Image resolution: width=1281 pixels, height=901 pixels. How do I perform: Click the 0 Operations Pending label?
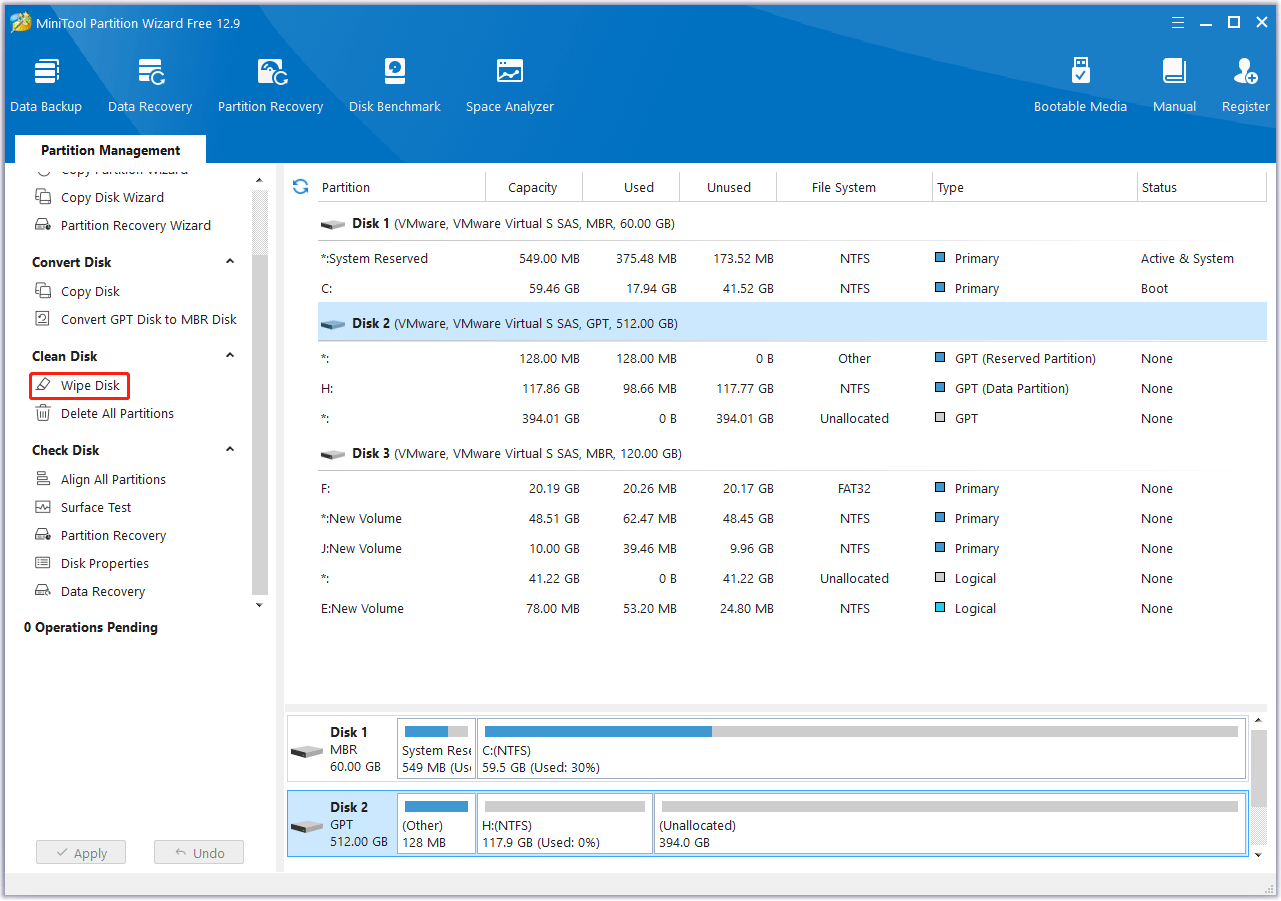(90, 627)
